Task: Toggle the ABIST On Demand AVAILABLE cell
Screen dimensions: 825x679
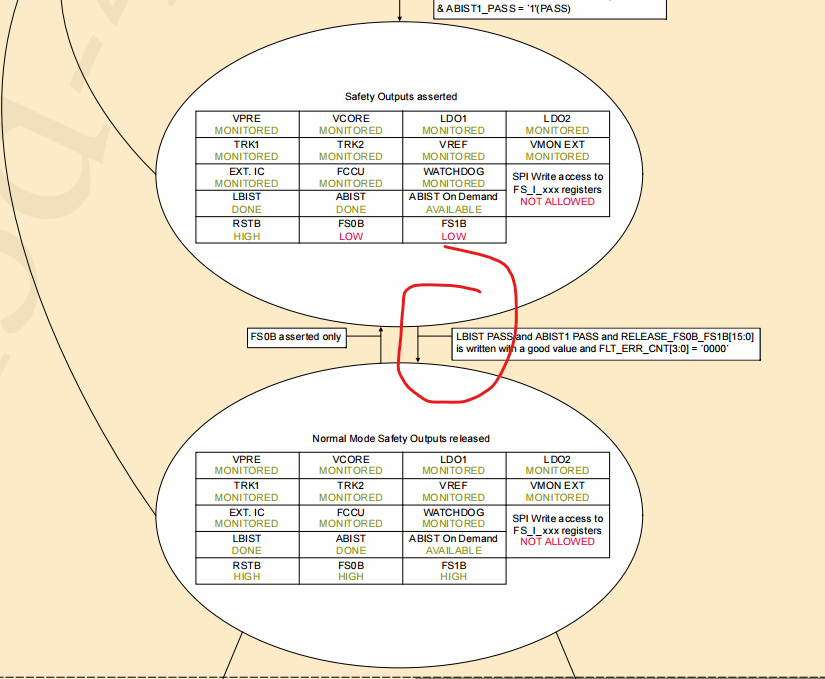Action: coord(454,202)
